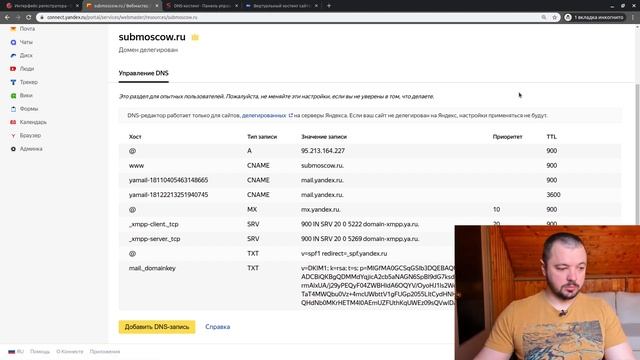The width and height of the screenshot is (640, 360).
Task: Close the Интерфейс регистратора browser tab
Action: click(x=77, y=6)
